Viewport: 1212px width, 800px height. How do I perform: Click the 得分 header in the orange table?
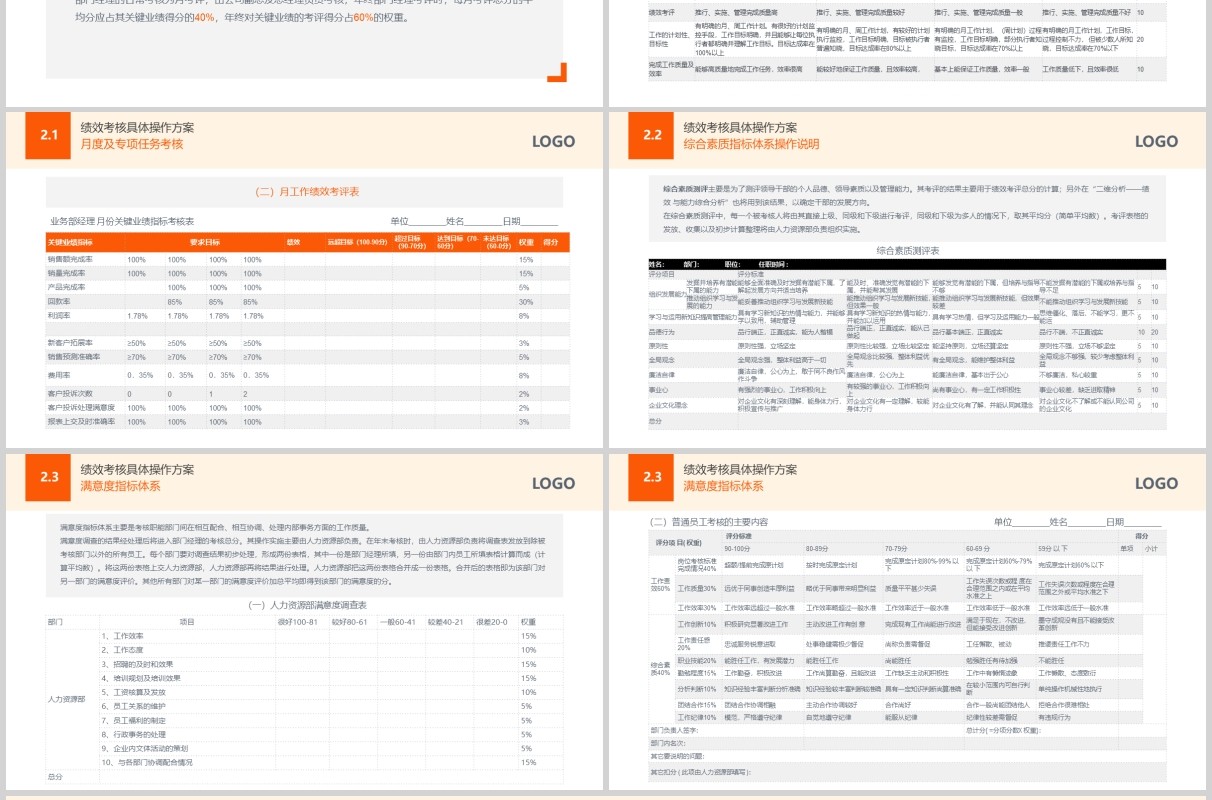(x=551, y=242)
